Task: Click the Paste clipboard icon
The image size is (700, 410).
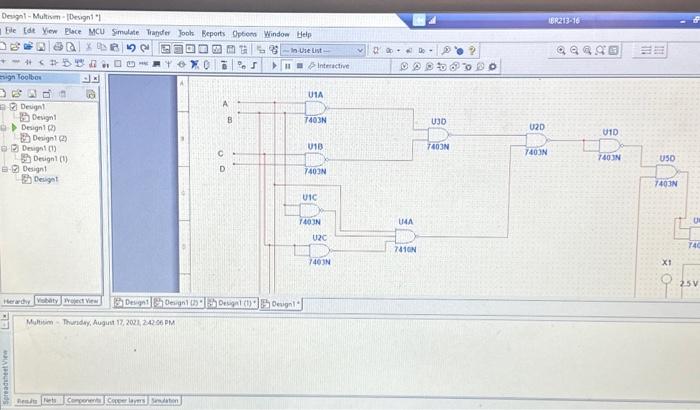Action: (114, 47)
